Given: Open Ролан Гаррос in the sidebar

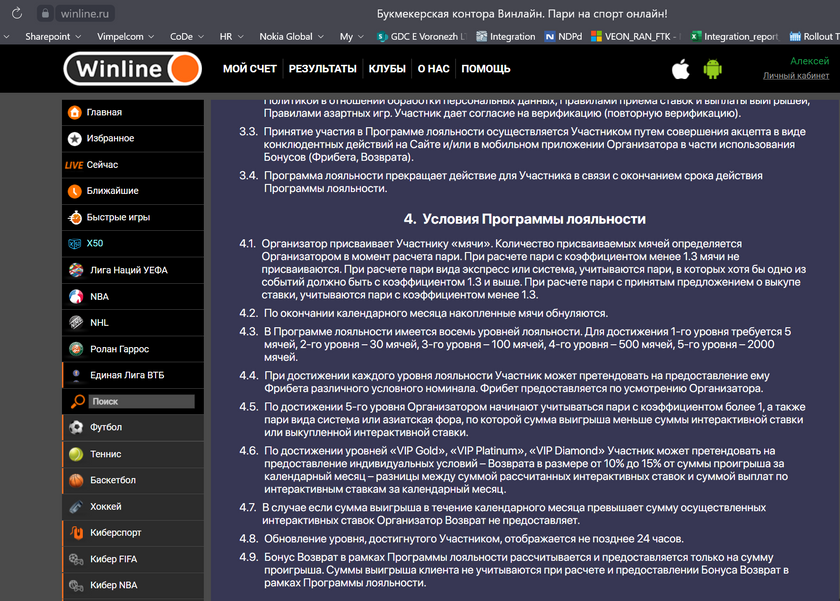Looking at the screenshot, I should (x=133, y=349).
